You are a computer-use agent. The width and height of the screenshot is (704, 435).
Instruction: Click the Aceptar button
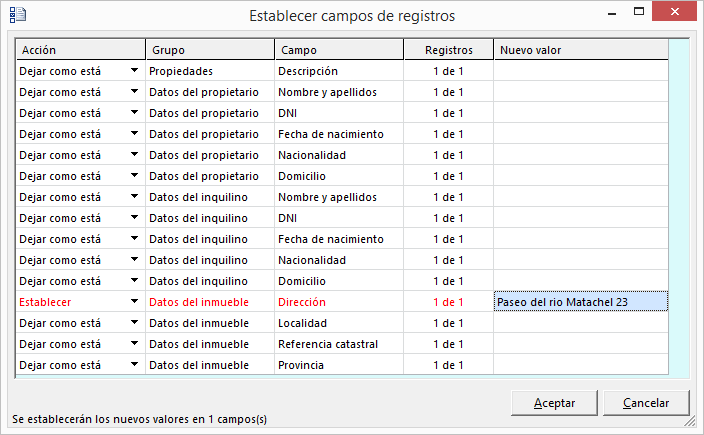[554, 403]
